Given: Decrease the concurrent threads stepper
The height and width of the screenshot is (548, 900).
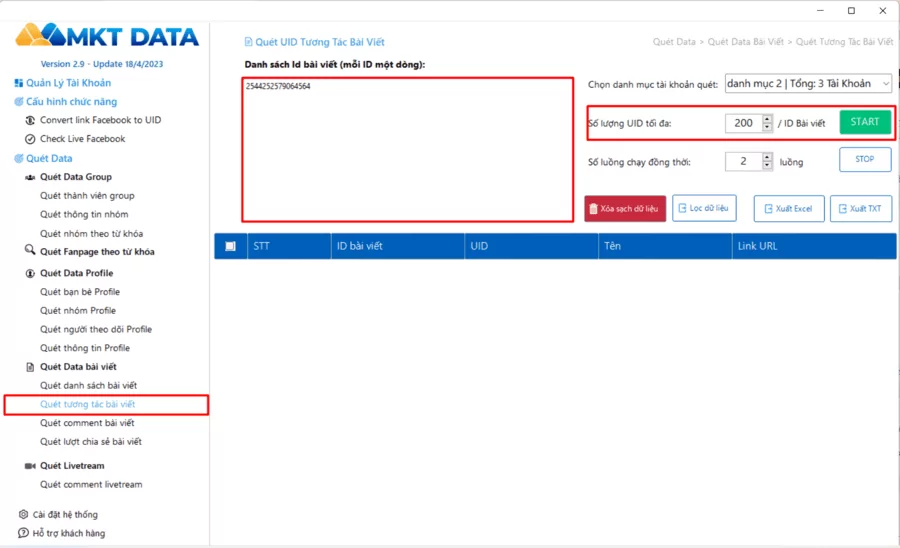Looking at the screenshot, I should pyautogui.click(x=767, y=166).
